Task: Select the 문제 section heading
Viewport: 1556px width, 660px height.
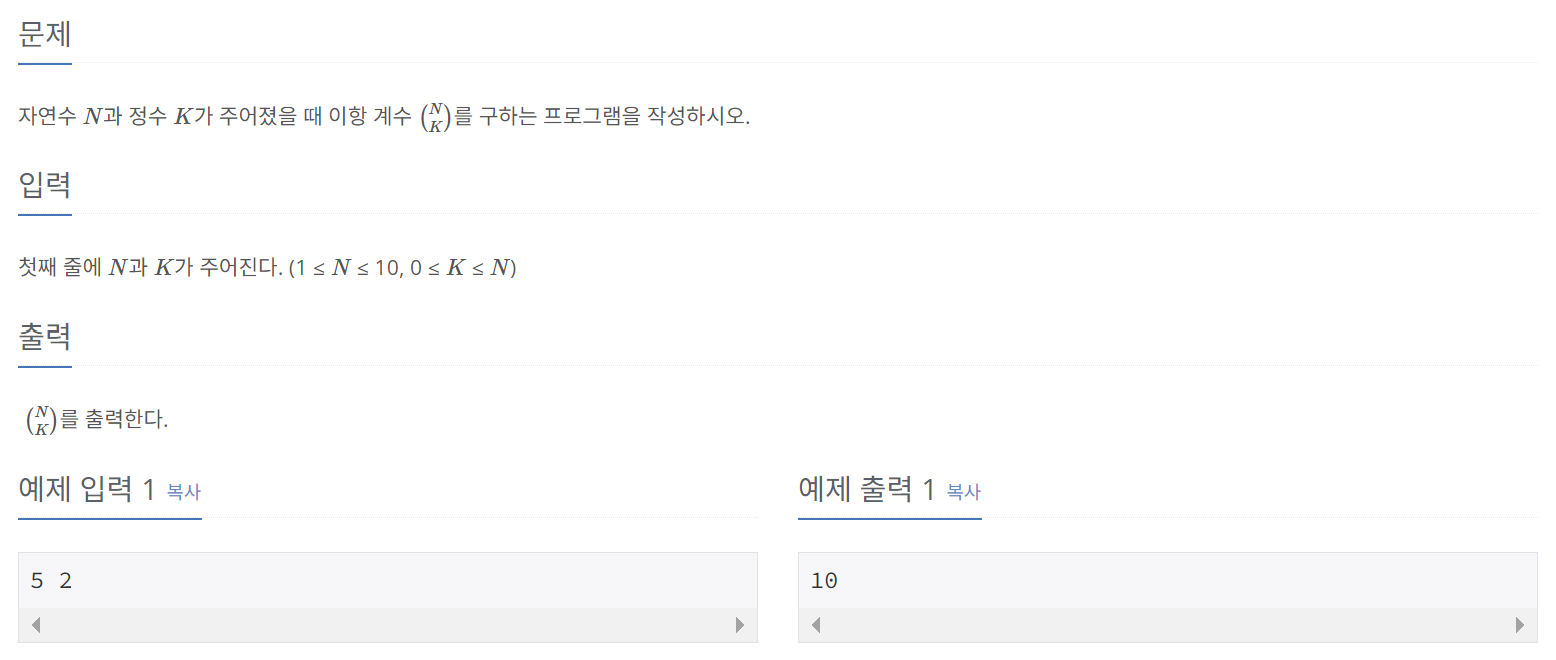Action: [45, 35]
